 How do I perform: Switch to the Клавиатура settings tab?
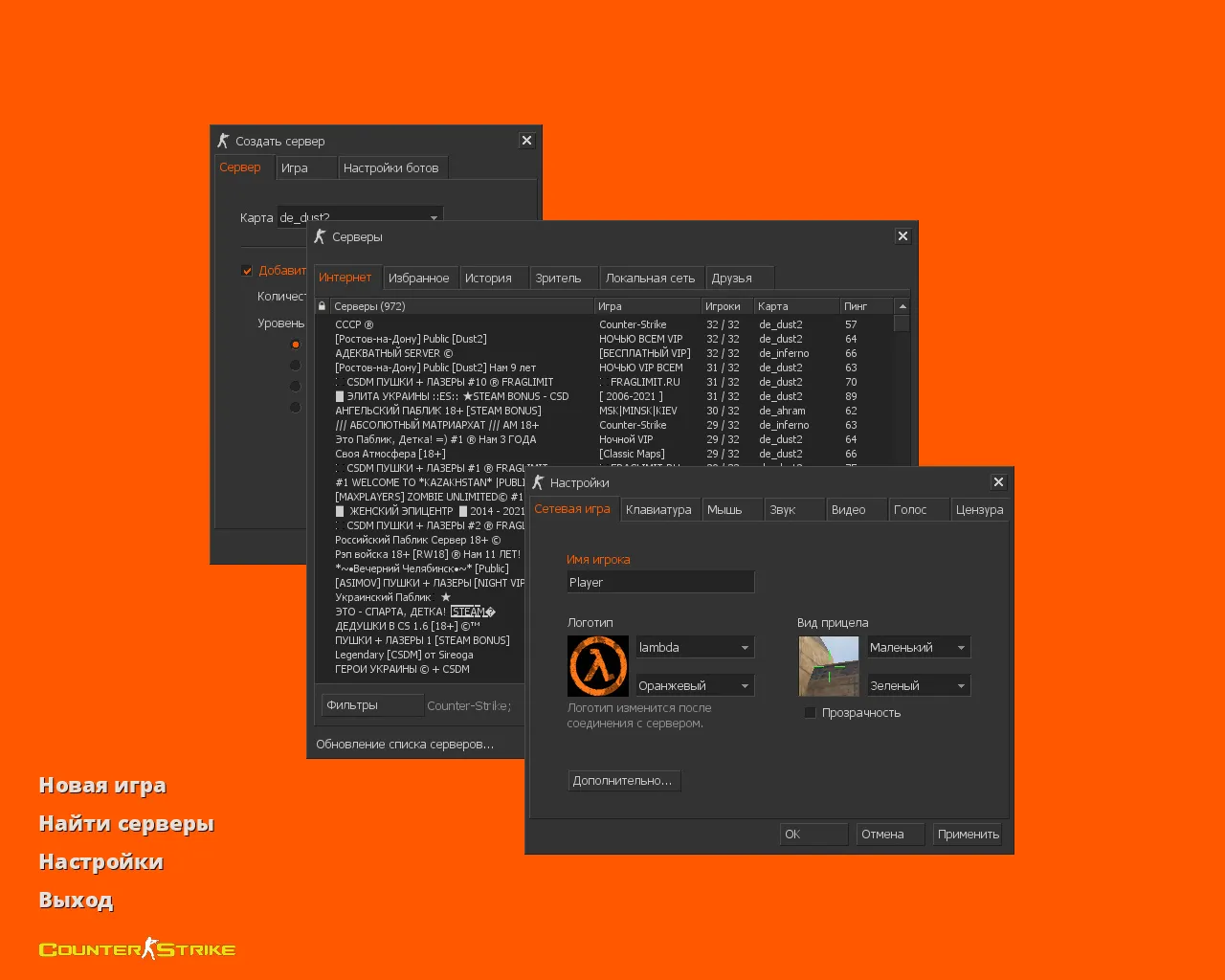pyautogui.click(x=659, y=509)
